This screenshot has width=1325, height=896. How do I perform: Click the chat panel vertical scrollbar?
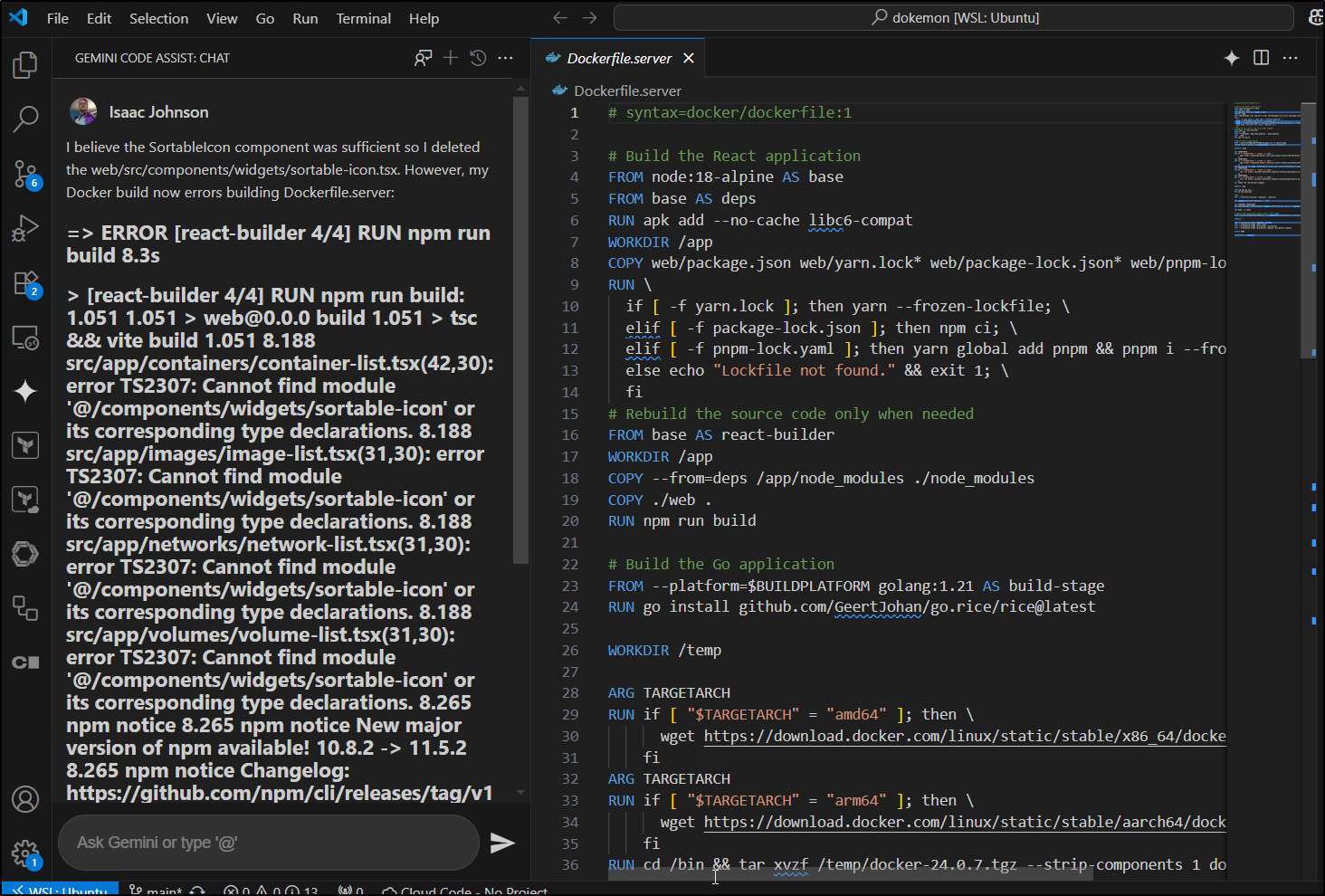(x=520, y=330)
